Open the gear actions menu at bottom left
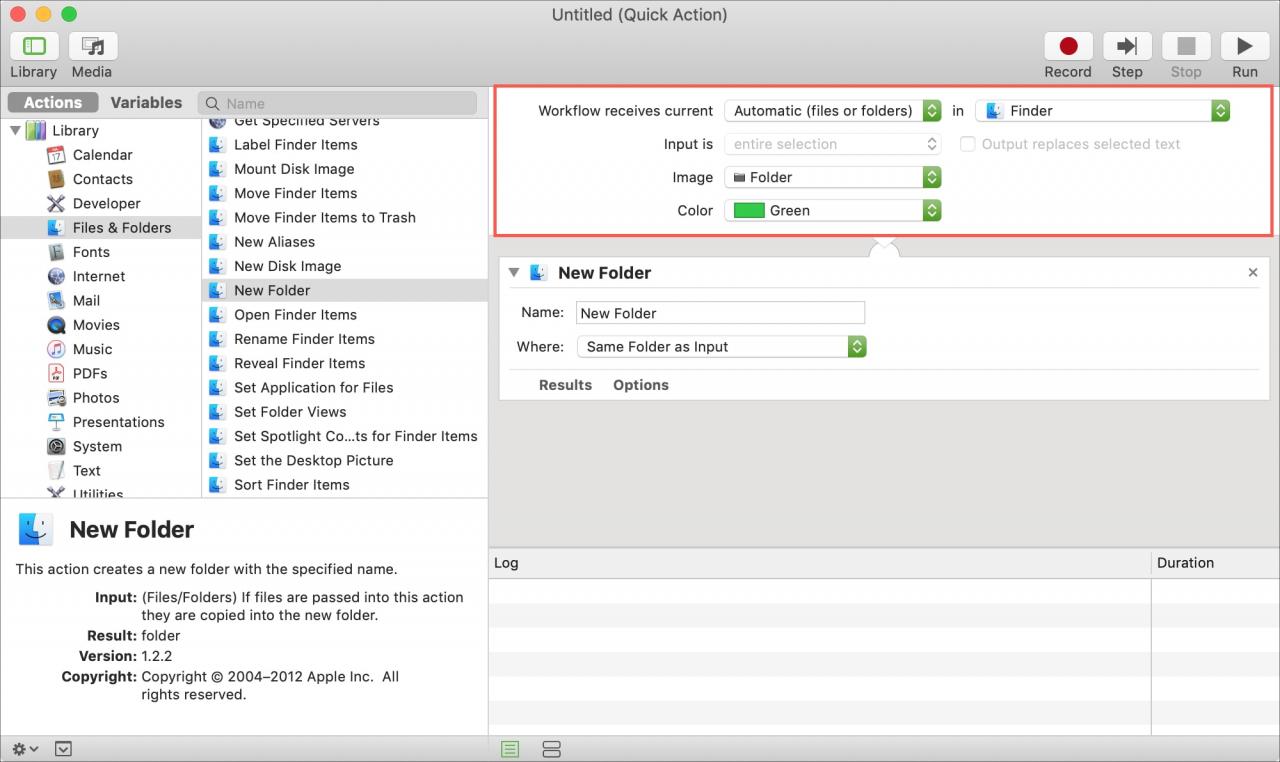Screen dimensions: 1280x762 click(25, 749)
